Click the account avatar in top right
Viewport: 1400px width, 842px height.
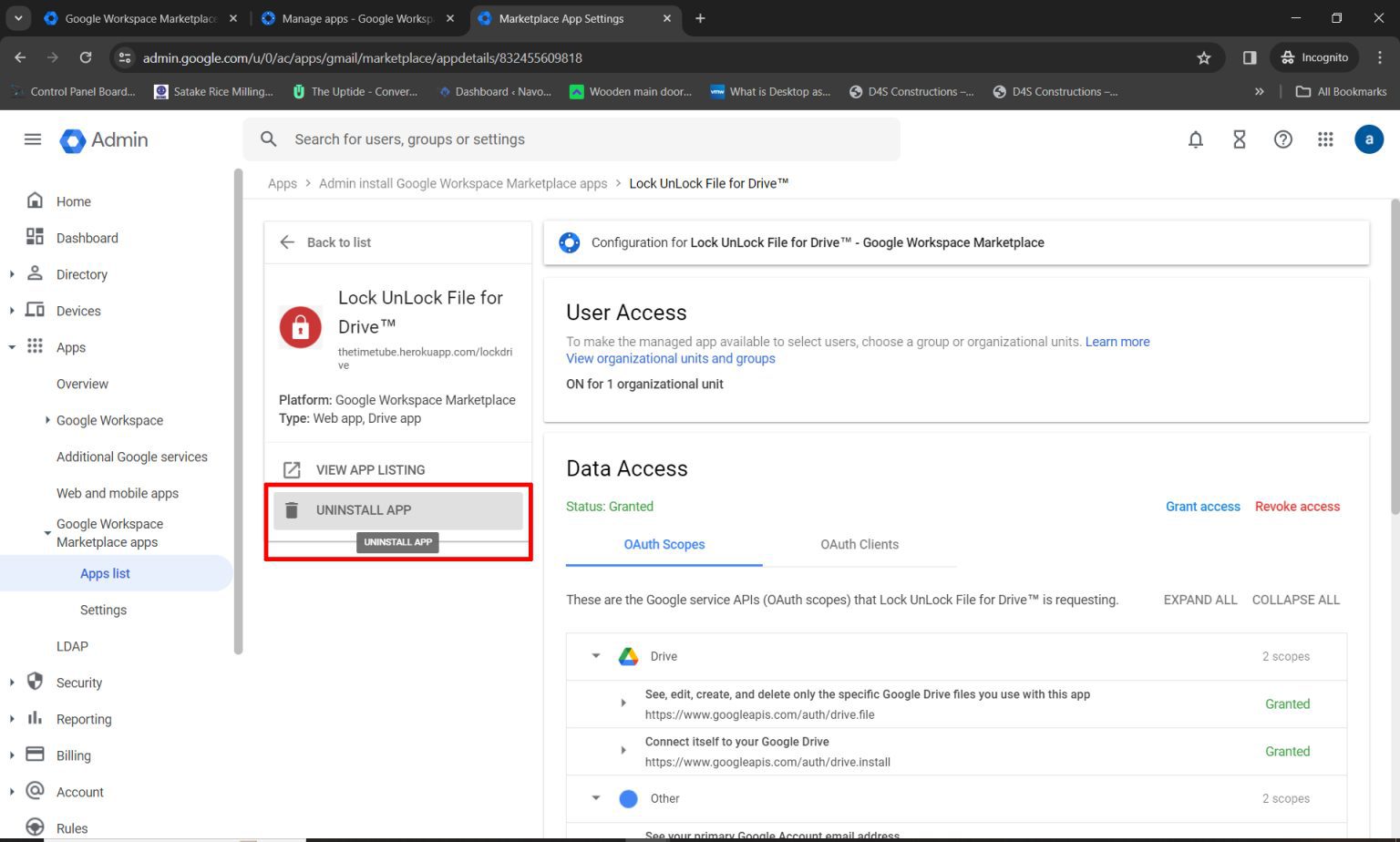click(1369, 139)
